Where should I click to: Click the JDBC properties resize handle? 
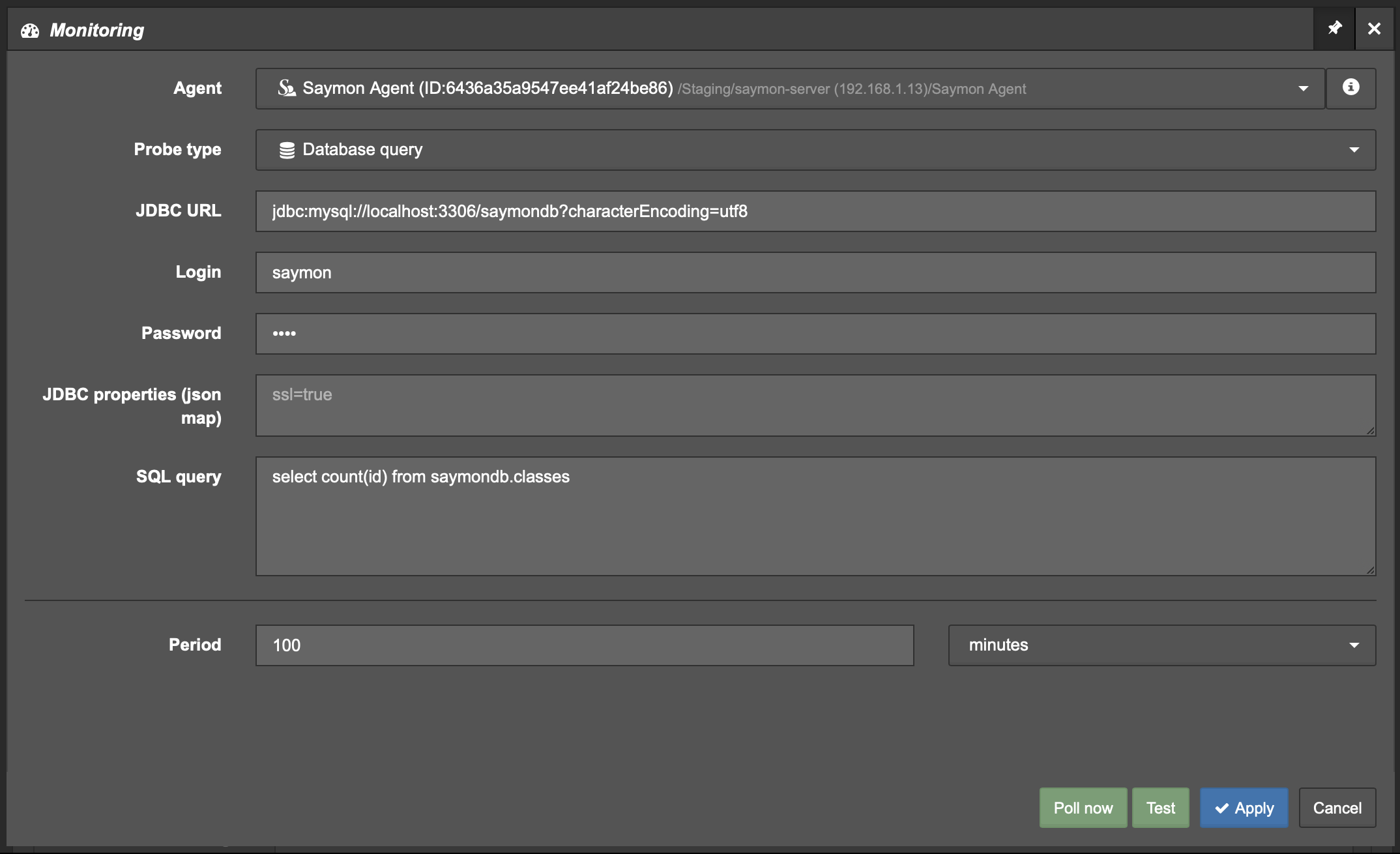pos(1370,430)
